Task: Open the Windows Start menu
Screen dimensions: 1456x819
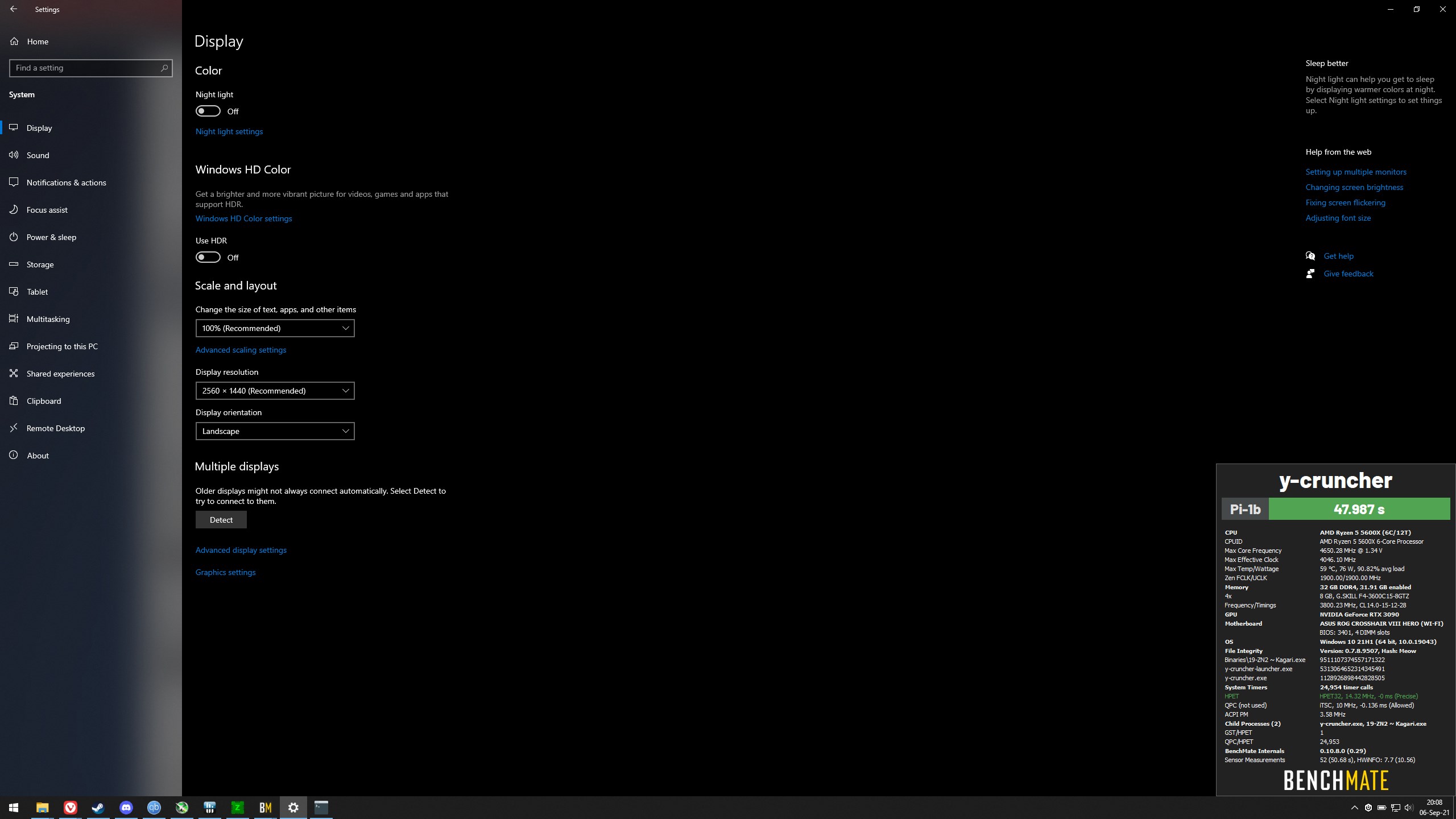Action: click(x=14, y=808)
